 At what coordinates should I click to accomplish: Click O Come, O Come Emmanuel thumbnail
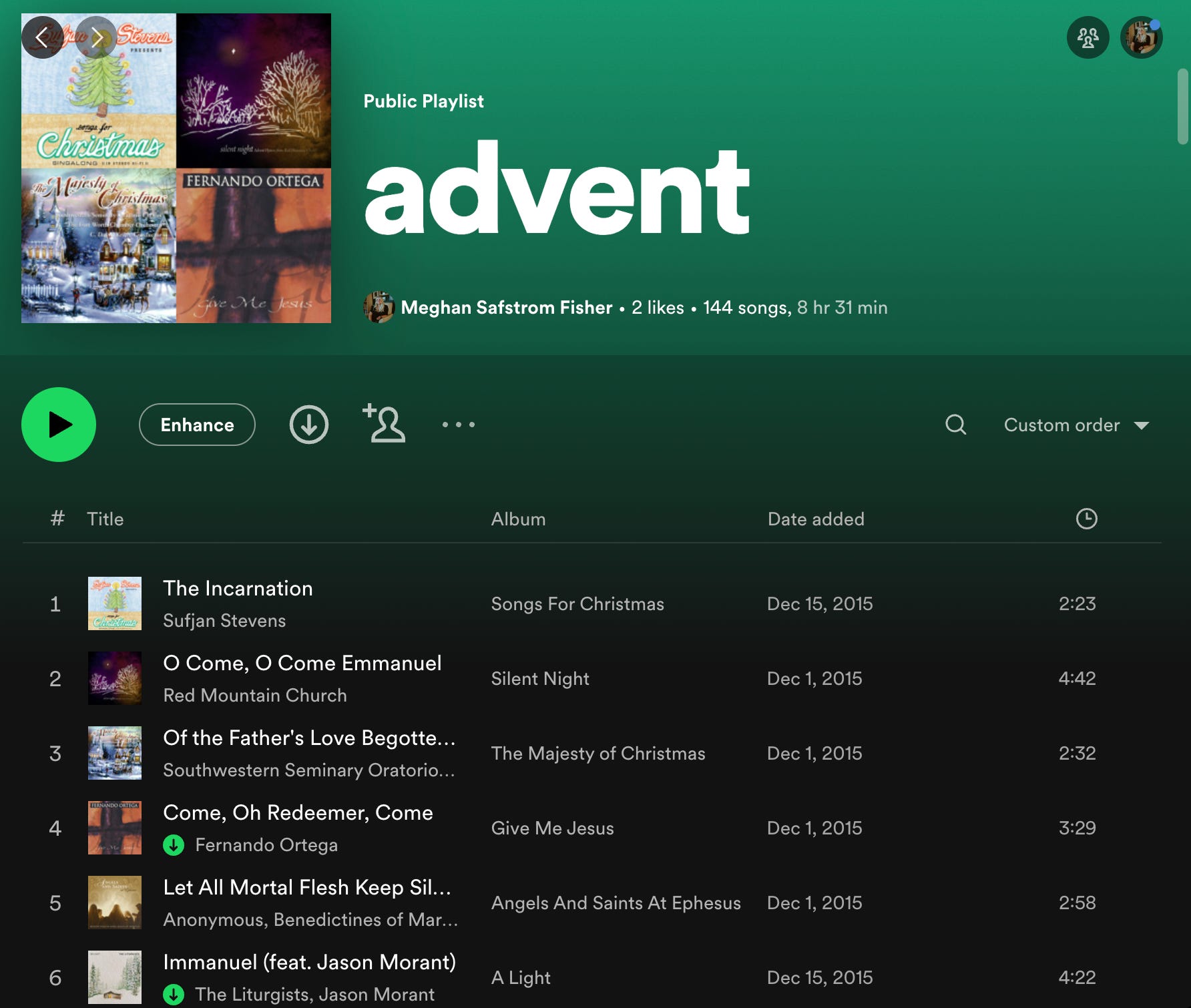(115, 678)
